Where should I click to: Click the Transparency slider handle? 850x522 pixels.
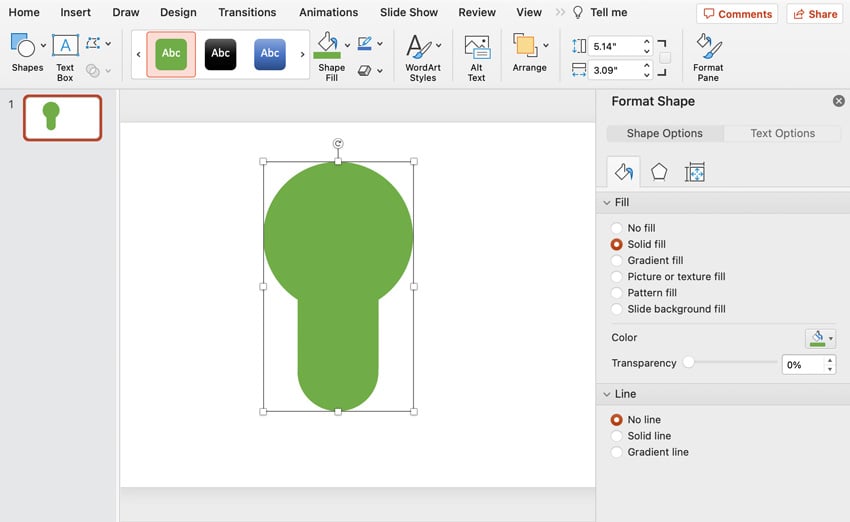click(x=689, y=363)
